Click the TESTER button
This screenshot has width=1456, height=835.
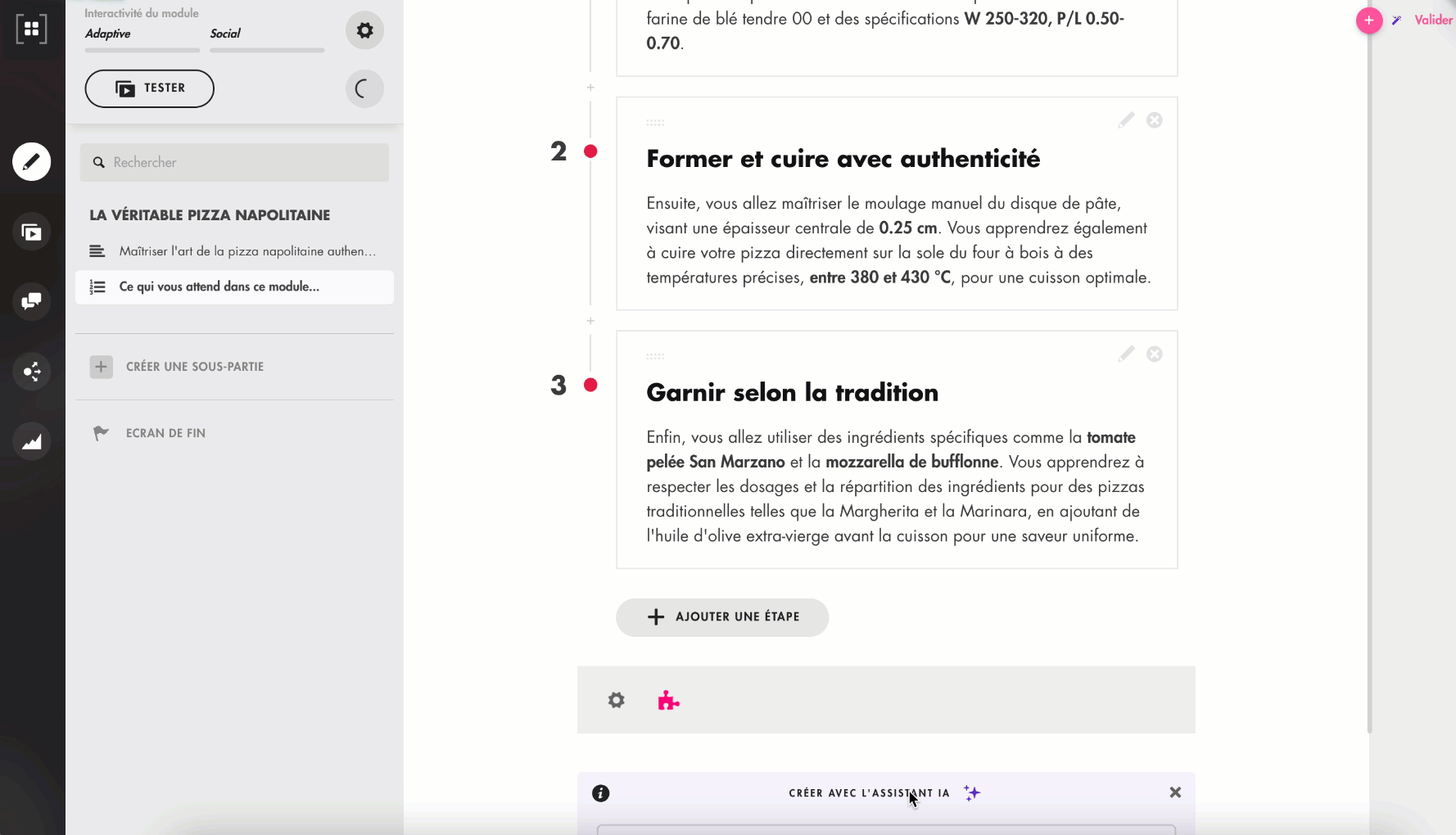pyautogui.click(x=149, y=88)
